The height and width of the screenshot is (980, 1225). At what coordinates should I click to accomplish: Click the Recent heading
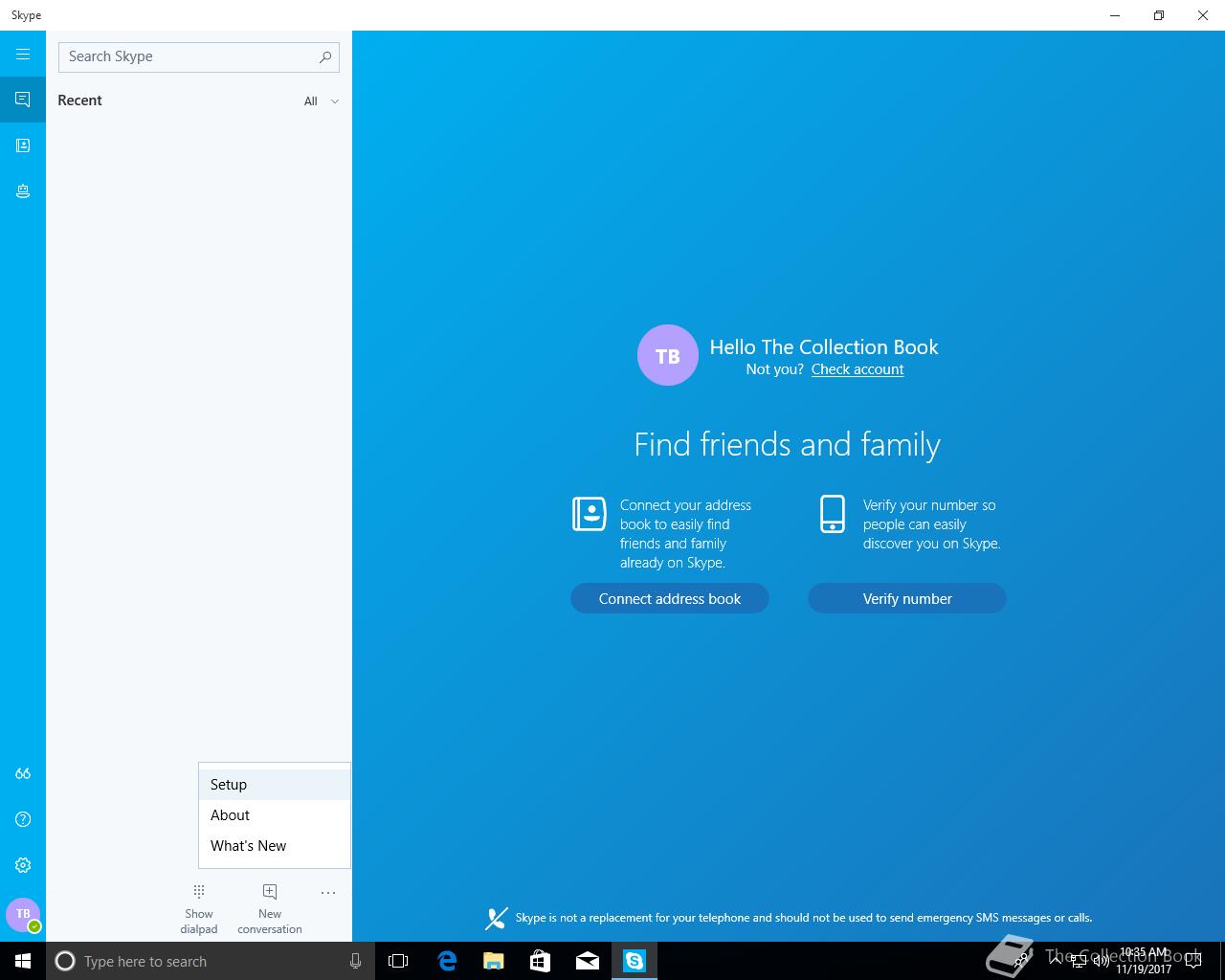[79, 100]
